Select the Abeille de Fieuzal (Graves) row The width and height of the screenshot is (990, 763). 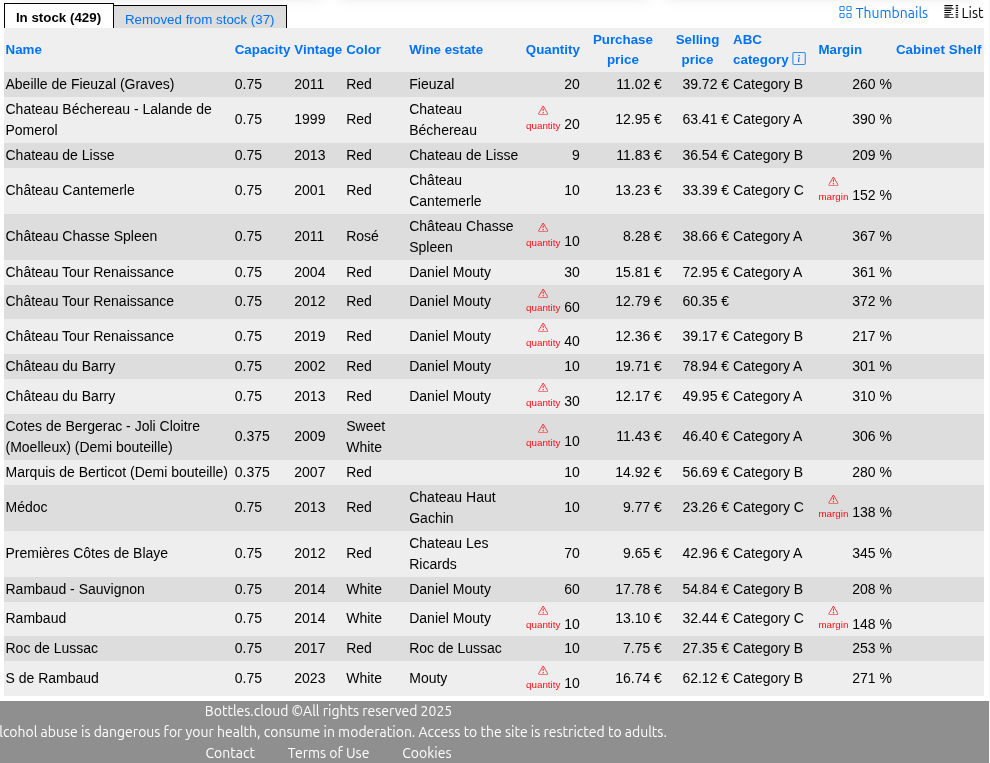pos(90,85)
